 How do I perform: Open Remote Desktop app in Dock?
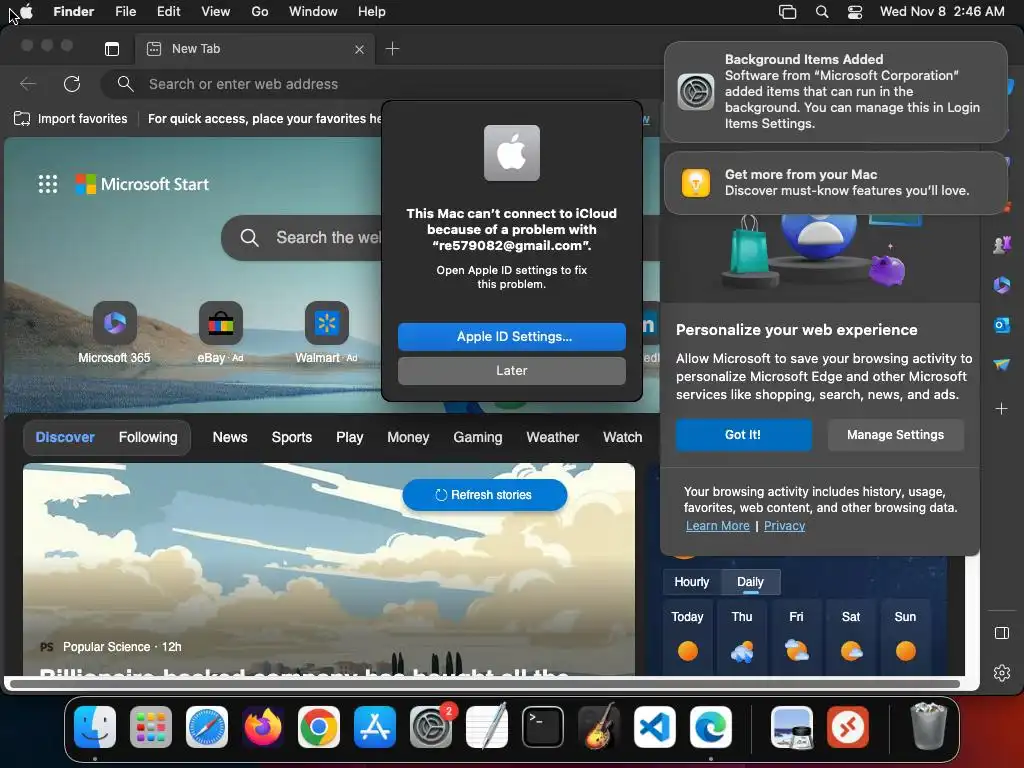[848, 727]
